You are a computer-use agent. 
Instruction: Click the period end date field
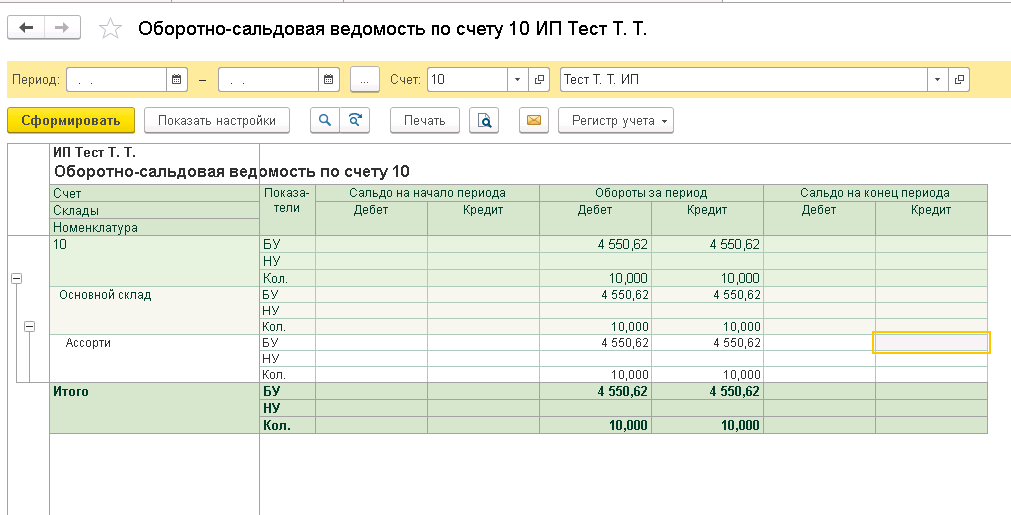[x=269, y=80]
